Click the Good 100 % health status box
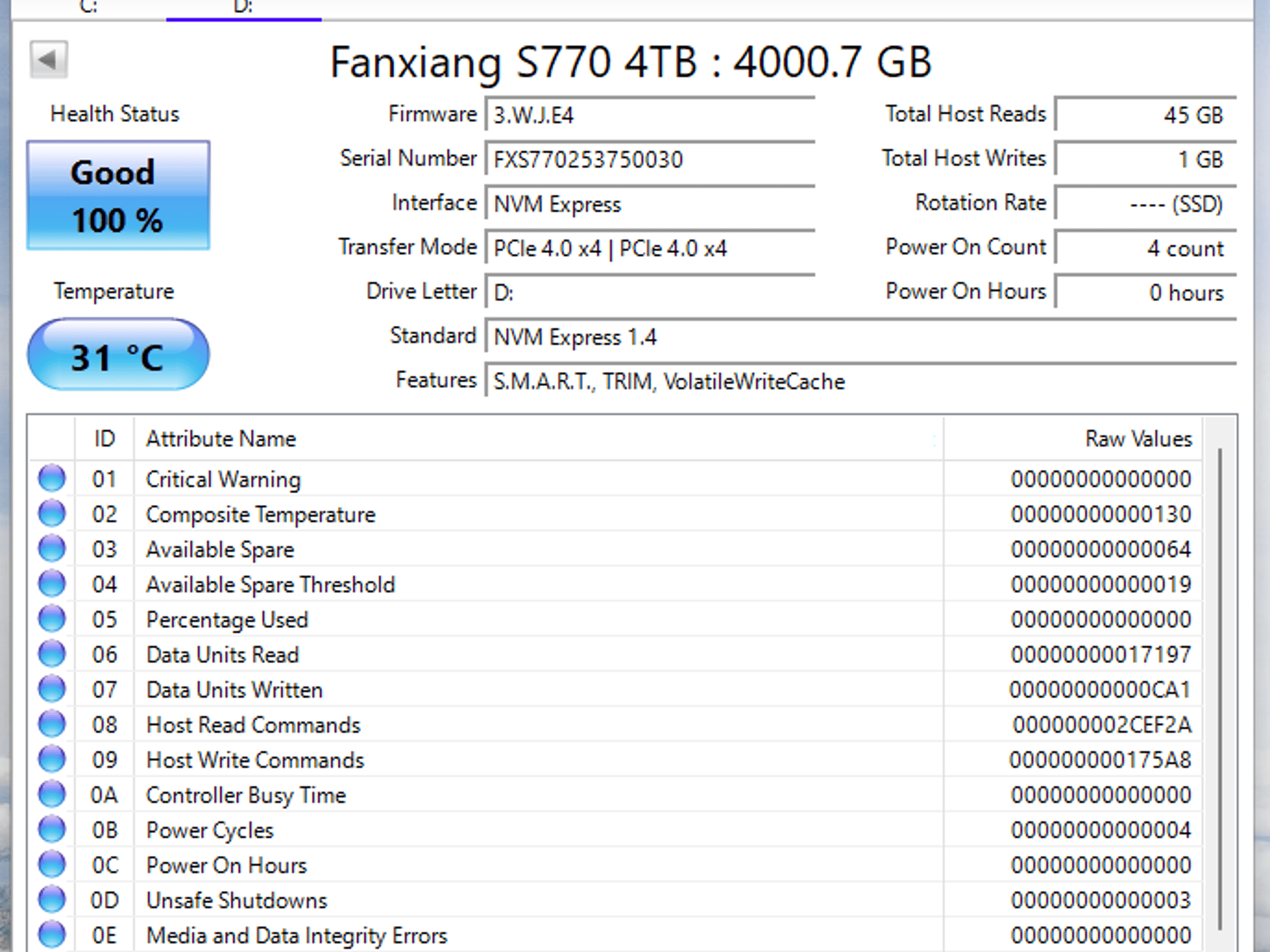Screen dimensions: 1270x952 [118, 195]
